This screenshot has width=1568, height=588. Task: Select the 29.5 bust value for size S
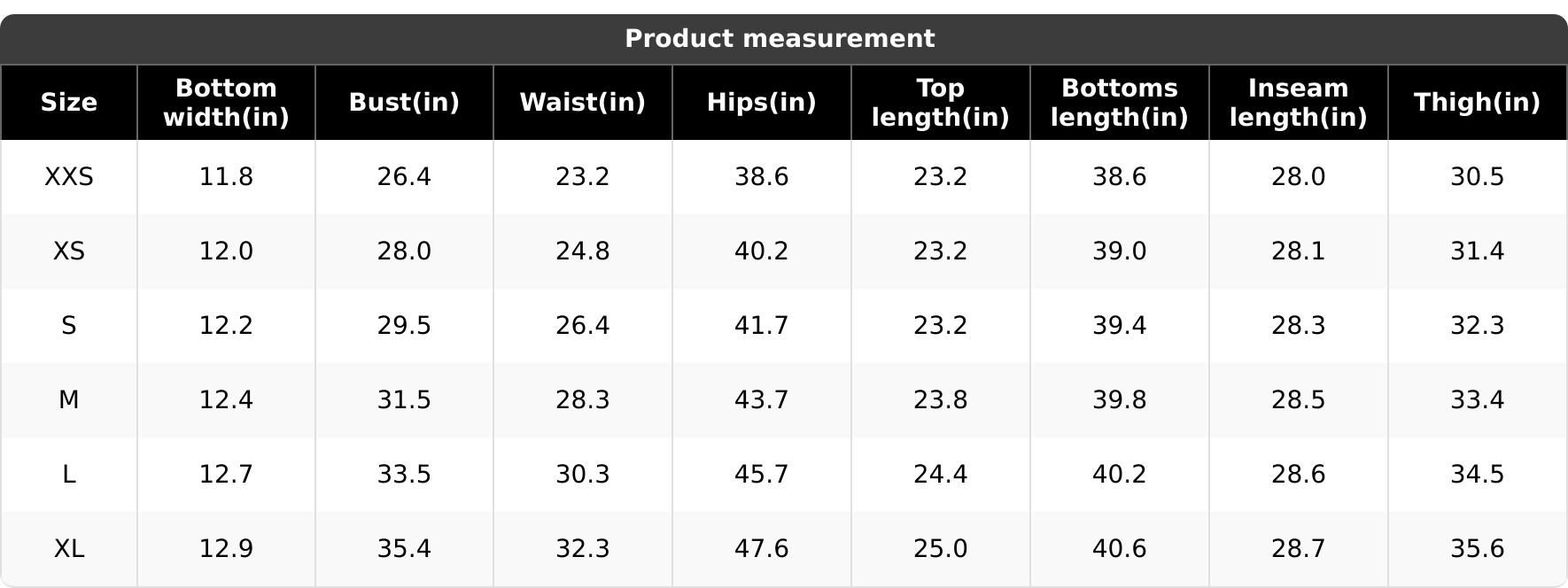pos(405,326)
